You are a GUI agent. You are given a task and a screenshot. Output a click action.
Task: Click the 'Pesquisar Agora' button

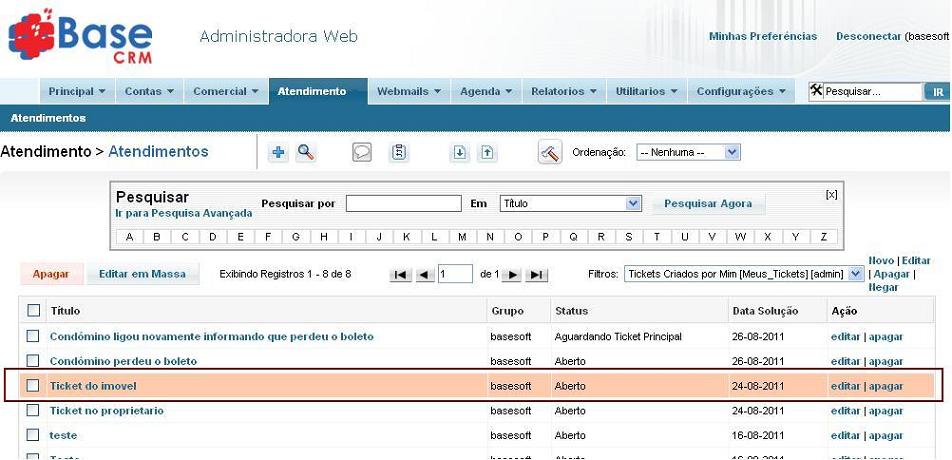(707, 204)
